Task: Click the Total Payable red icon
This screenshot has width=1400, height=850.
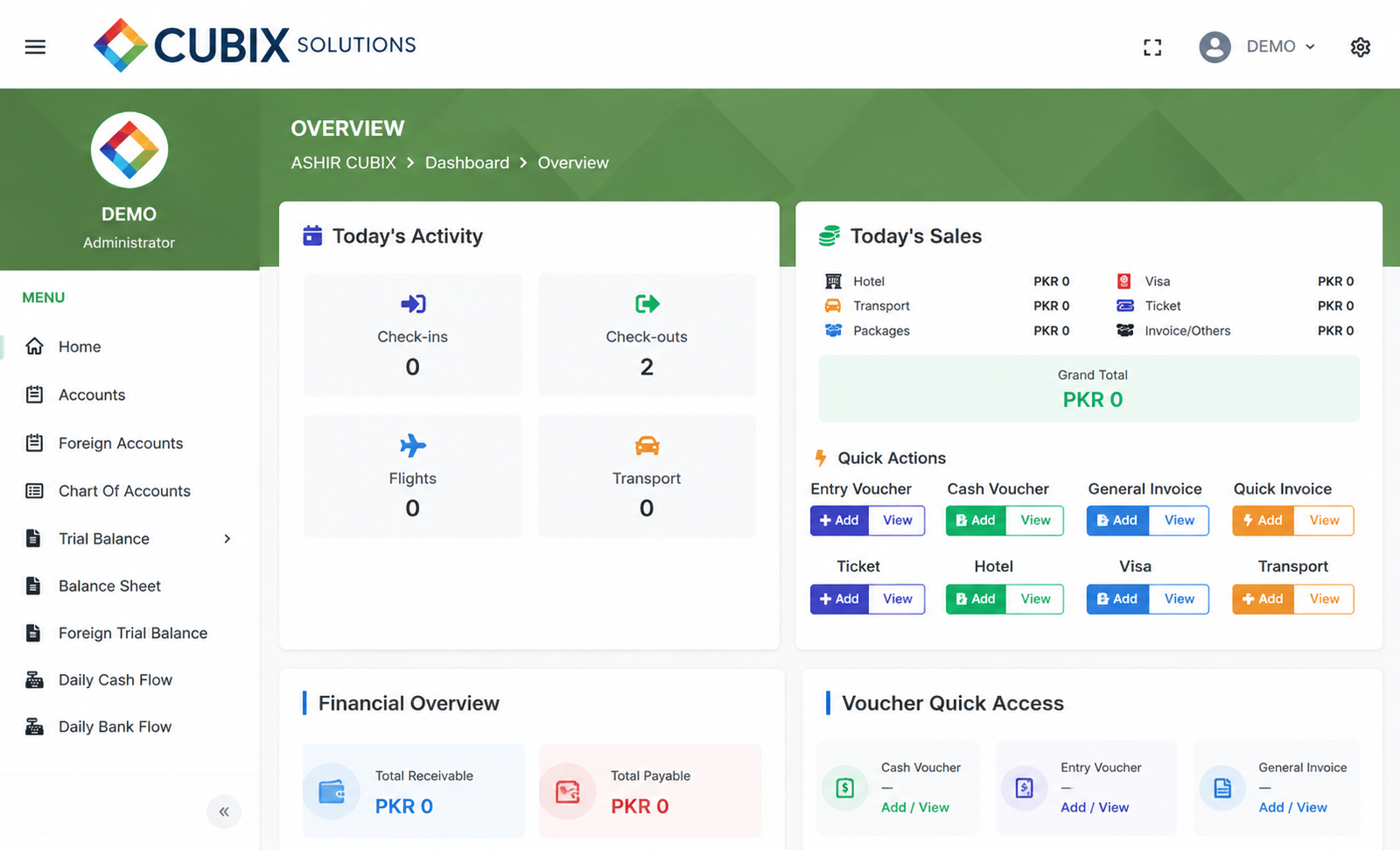Action: click(568, 791)
